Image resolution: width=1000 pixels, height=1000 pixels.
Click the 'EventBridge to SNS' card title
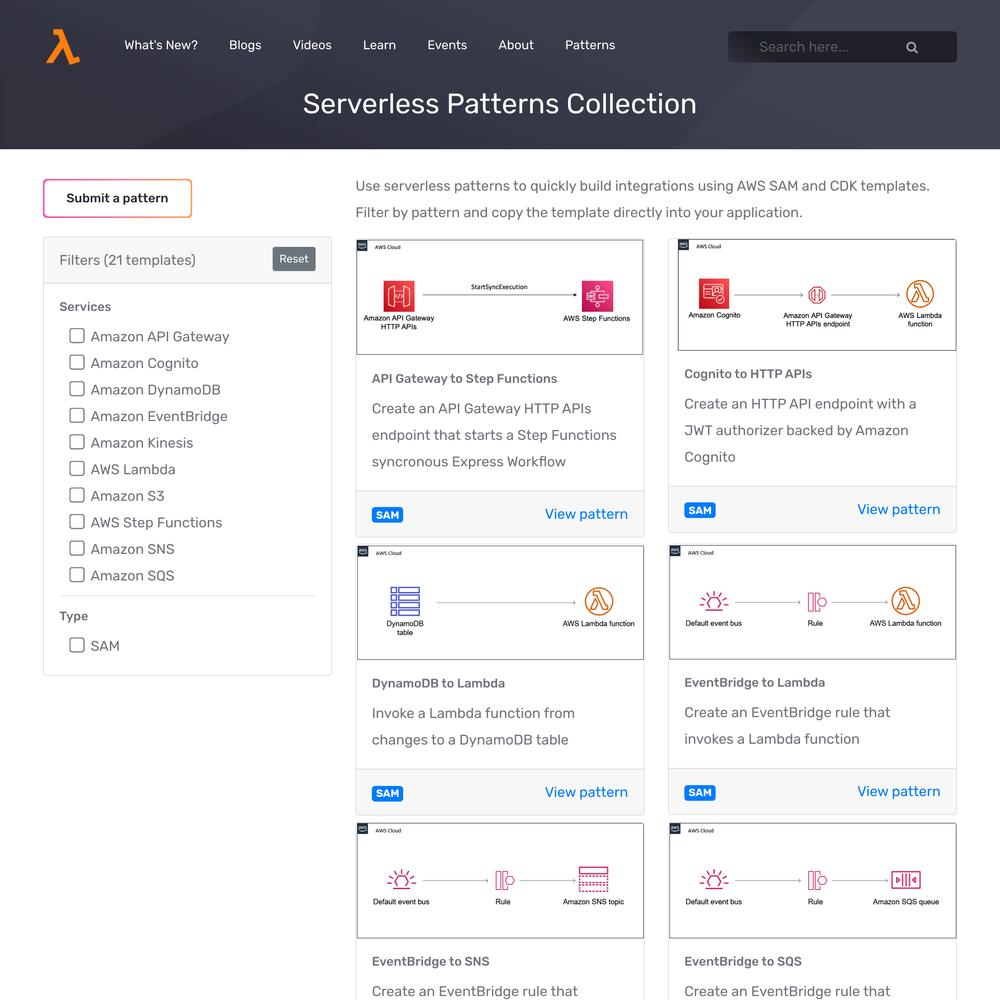pyautogui.click(x=430, y=962)
